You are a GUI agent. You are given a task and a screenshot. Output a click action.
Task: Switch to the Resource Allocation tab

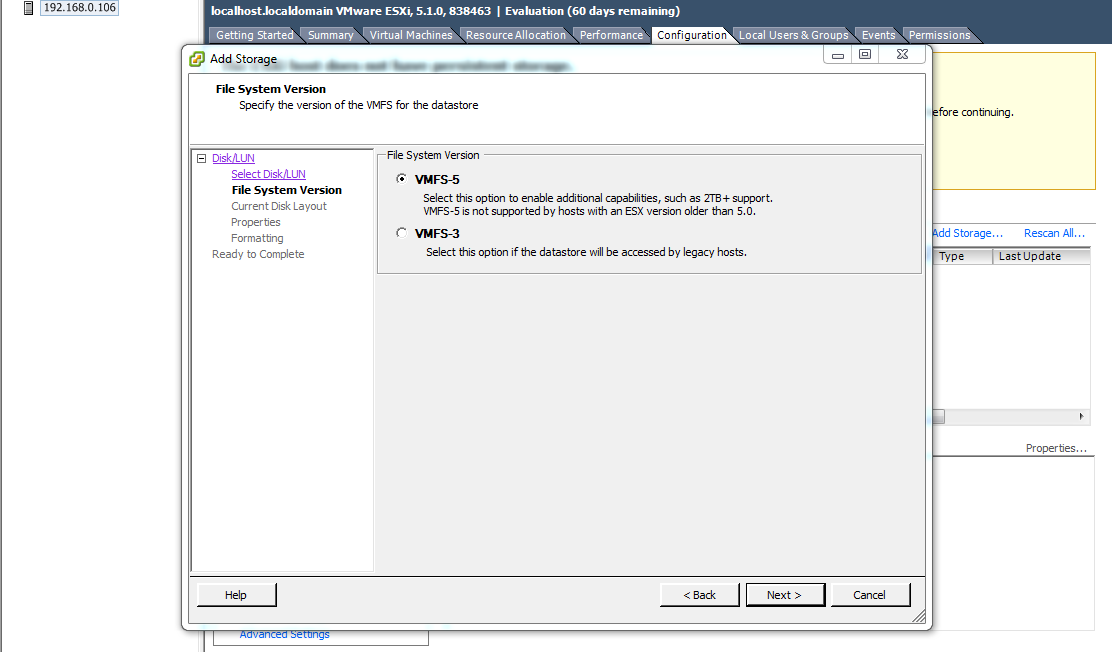coord(516,35)
